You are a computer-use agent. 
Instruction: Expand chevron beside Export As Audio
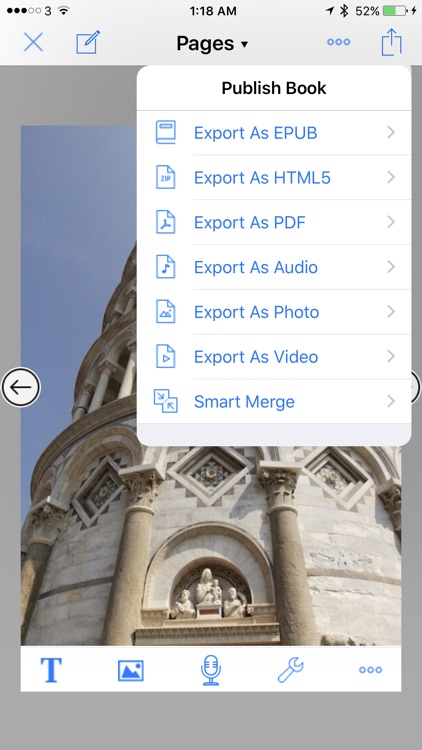391,267
